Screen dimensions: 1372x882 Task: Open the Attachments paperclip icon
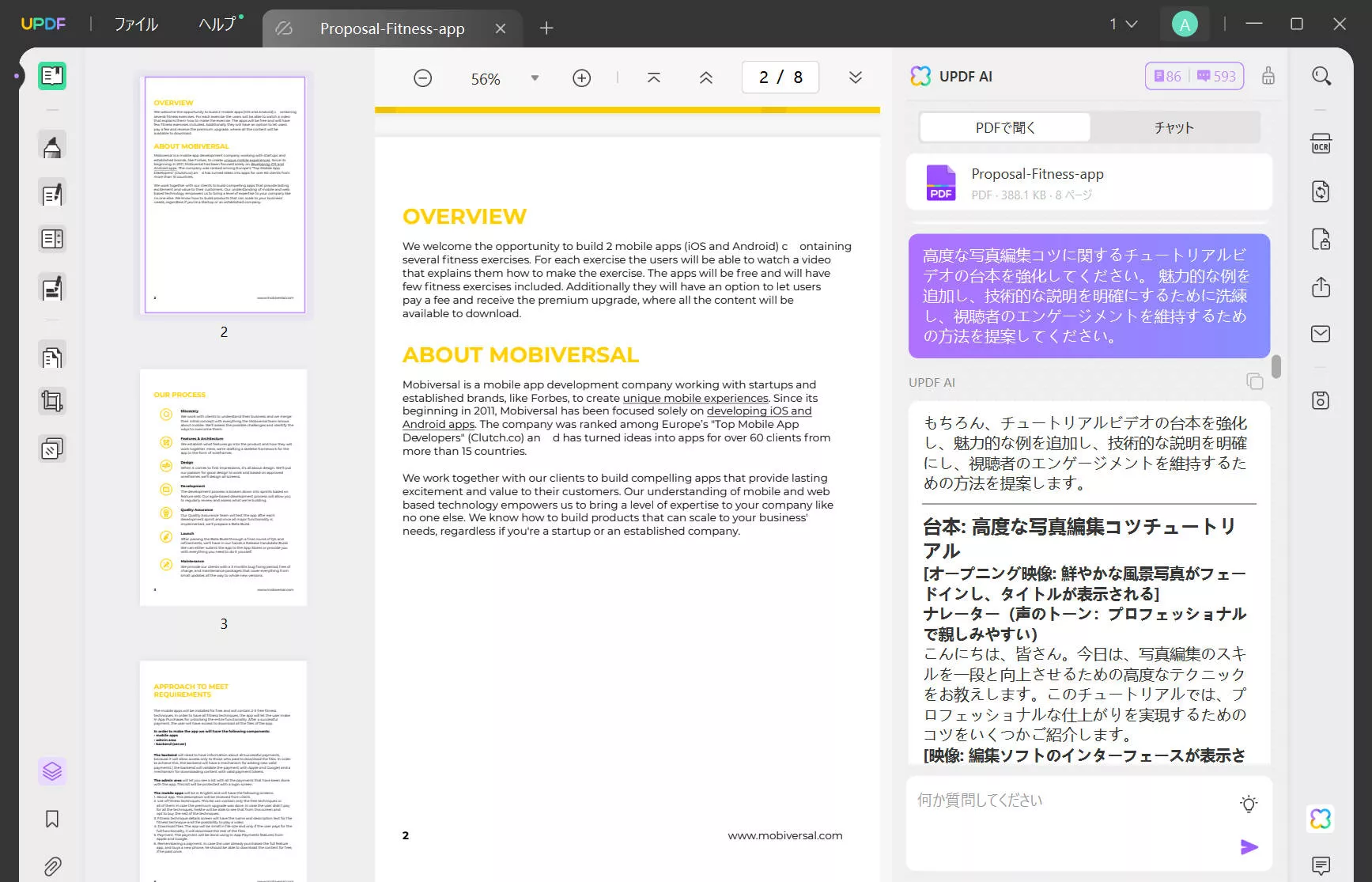(52, 866)
